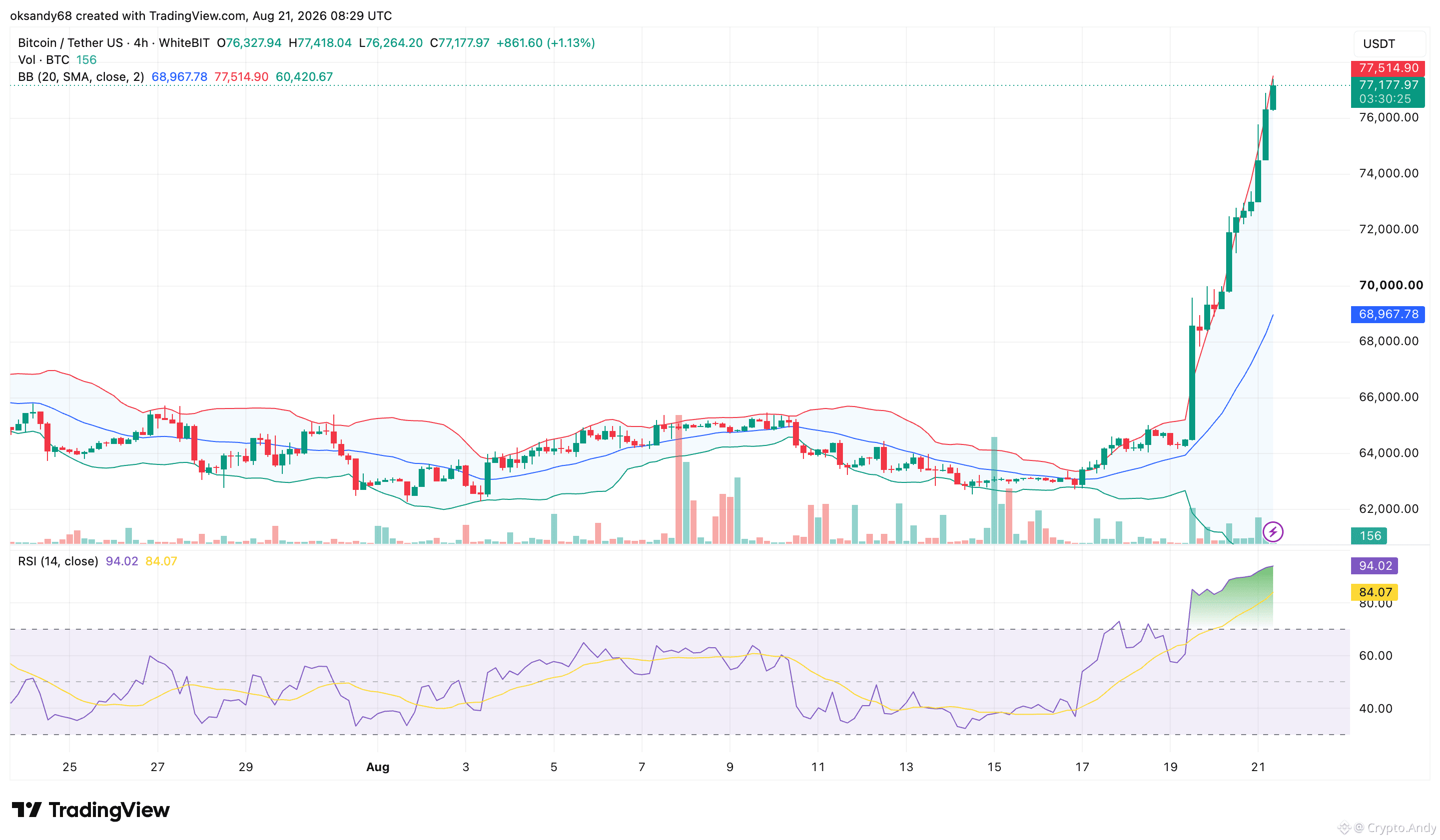Click the 13 date label on the time axis
Screen dimensions: 1440x840
click(906, 767)
